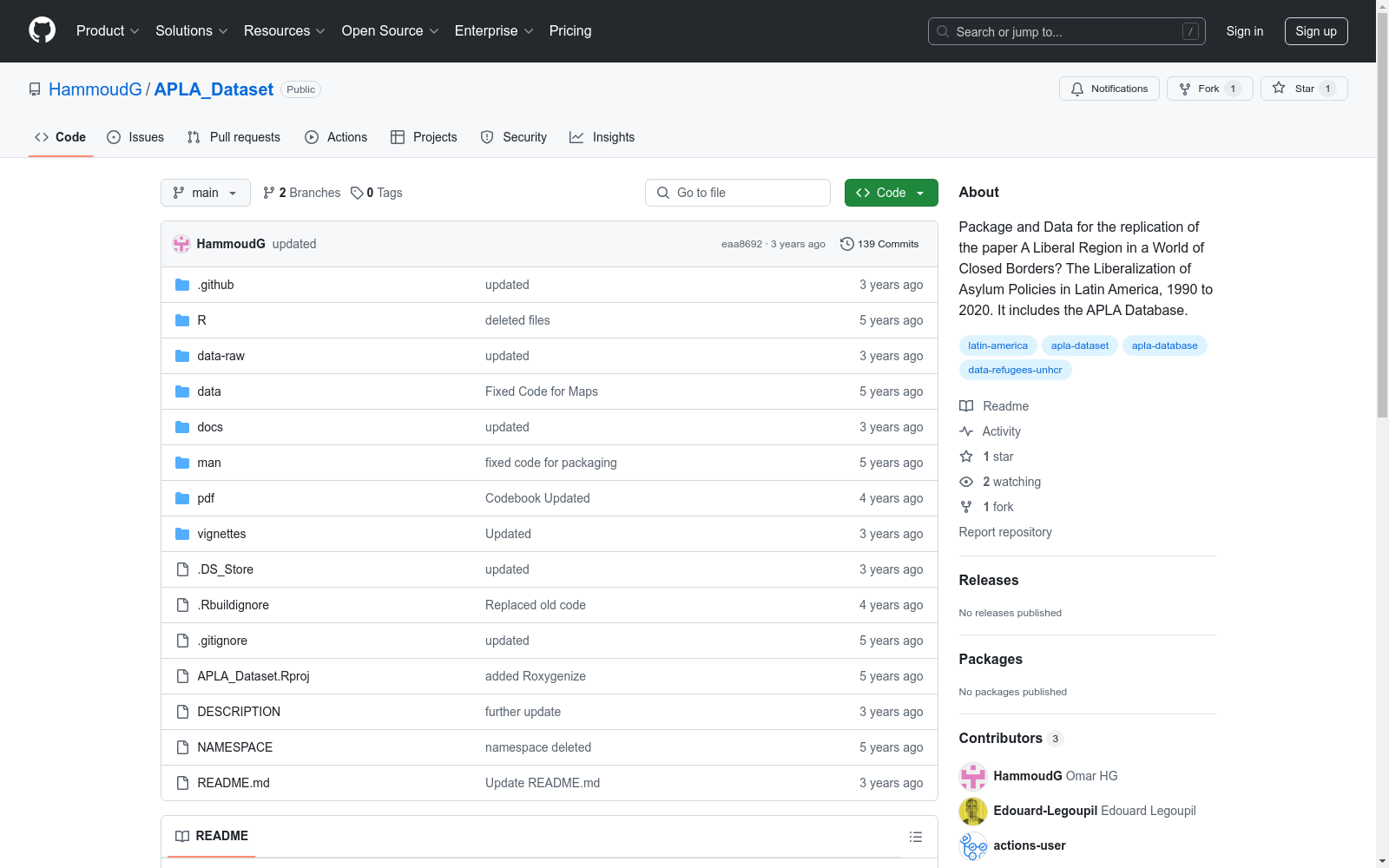
Task: Open the 'Codebook Updated' commit message
Action: pyautogui.click(x=537, y=498)
